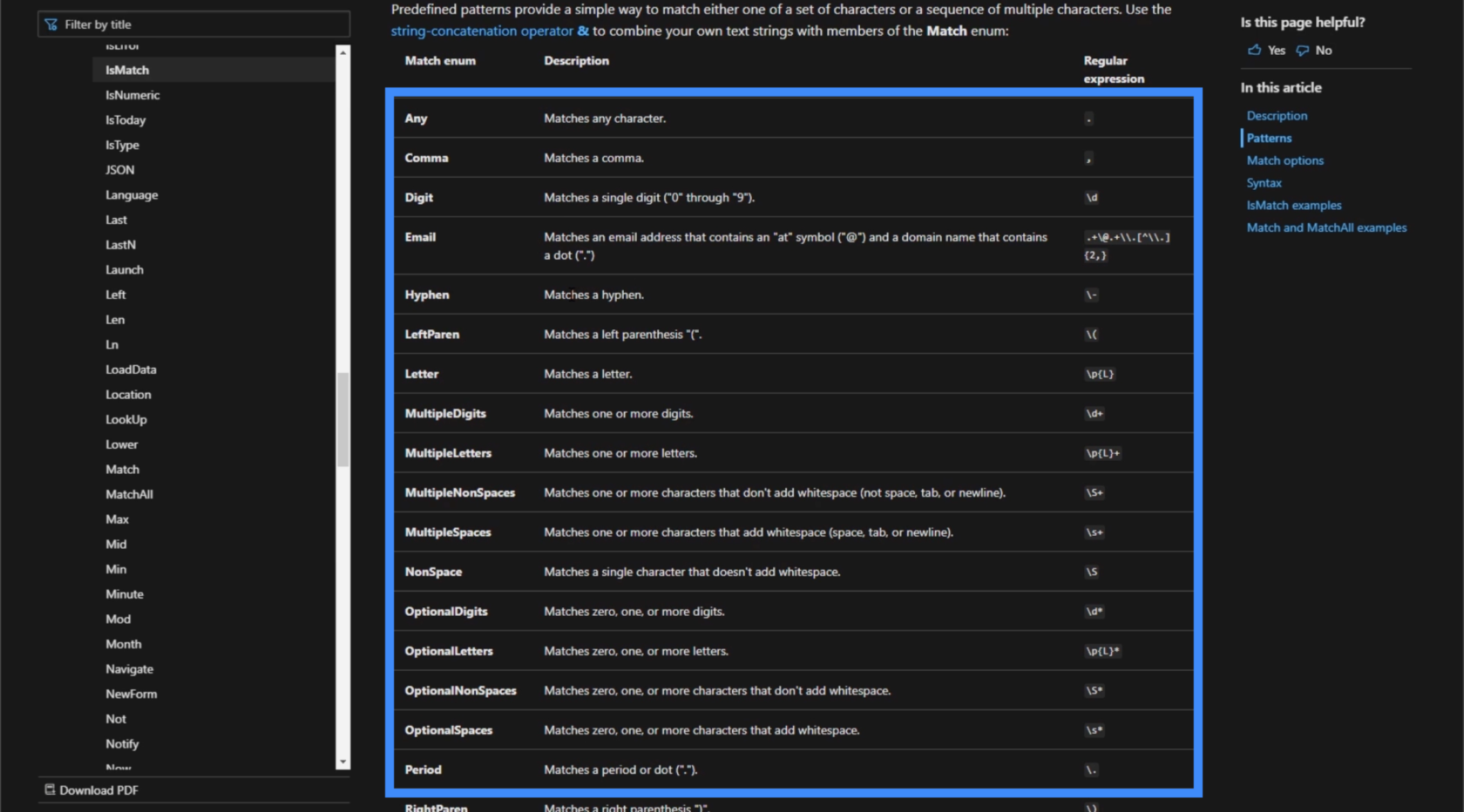
Task: Jump to Match and MatchAll examples
Action: pos(1326,227)
